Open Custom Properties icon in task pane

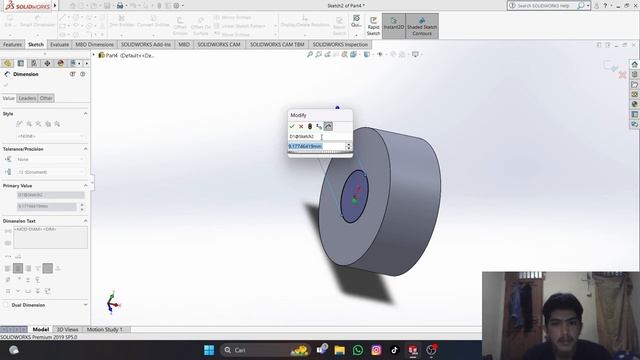pyautogui.click(x=634, y=114)
